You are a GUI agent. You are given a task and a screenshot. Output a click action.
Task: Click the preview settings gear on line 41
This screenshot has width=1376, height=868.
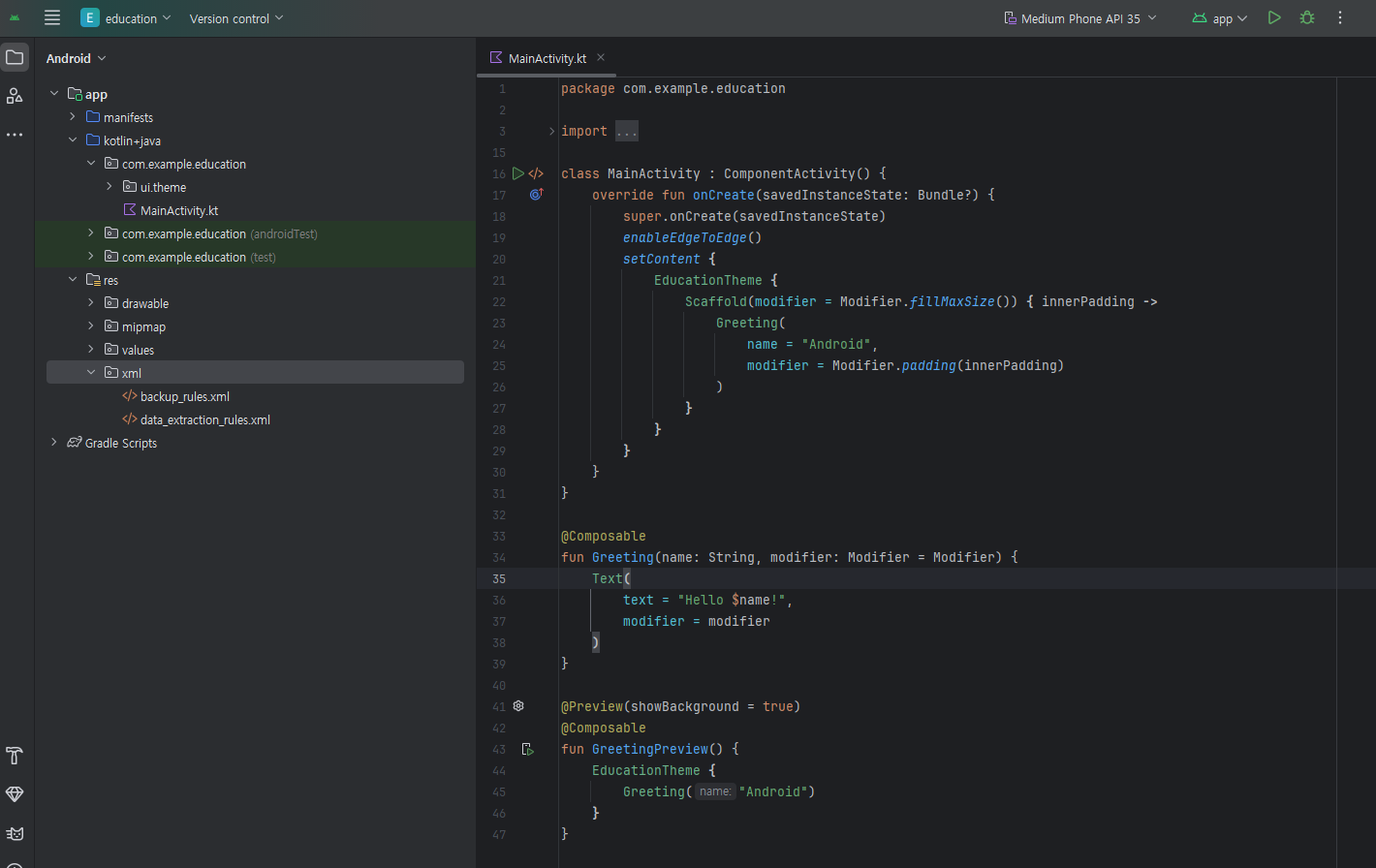pos(518,706)
